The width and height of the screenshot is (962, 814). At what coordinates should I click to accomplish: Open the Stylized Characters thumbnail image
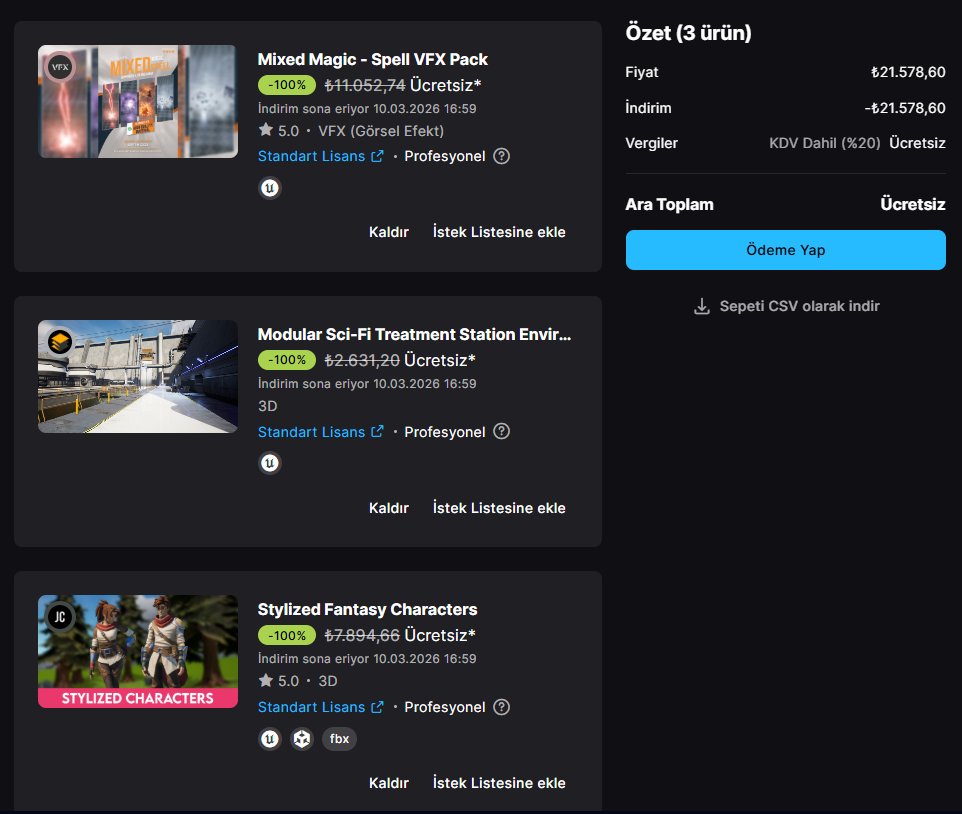pos(138,651)
